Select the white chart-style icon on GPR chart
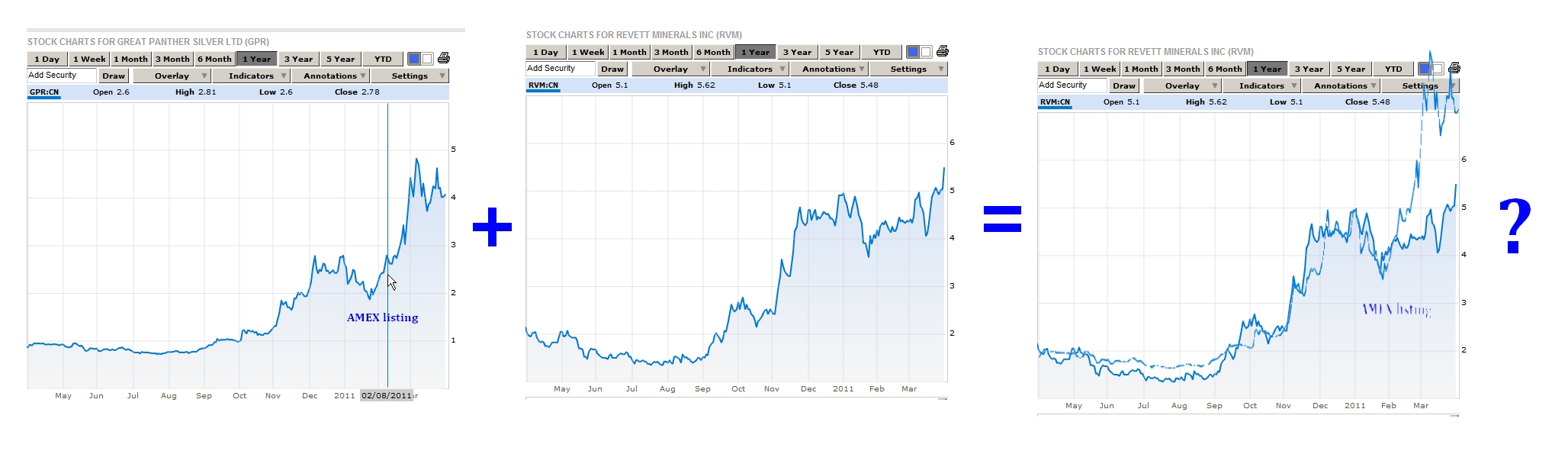Screen dimensions: 1568x454 point(427,59)
